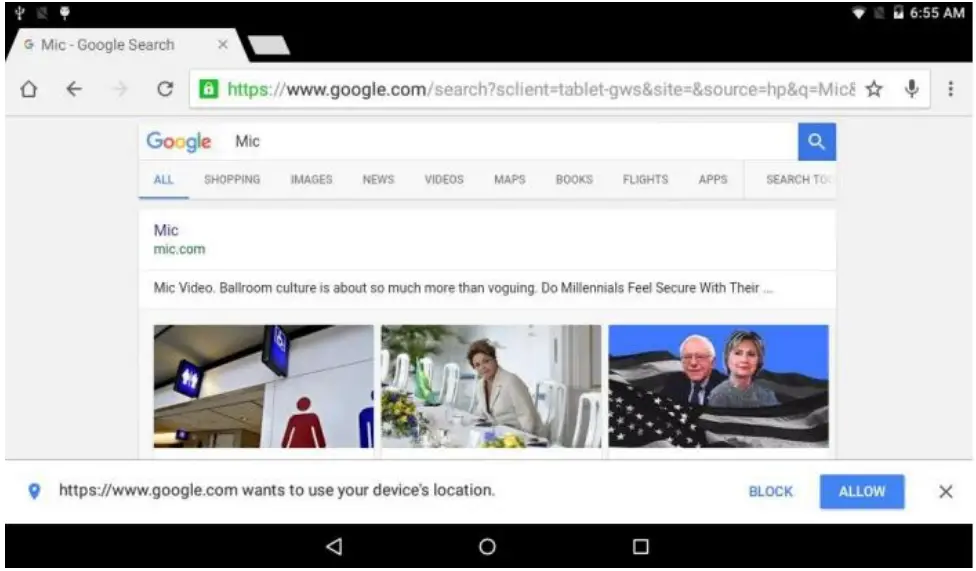Screen dimensions: 976x571
Task: Click the blue search magnifier button
Action: 817,141
